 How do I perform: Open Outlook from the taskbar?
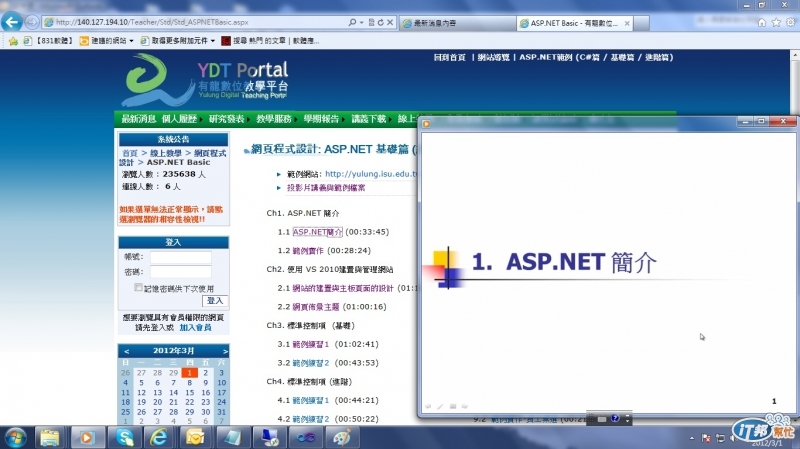tap(195, 438)
